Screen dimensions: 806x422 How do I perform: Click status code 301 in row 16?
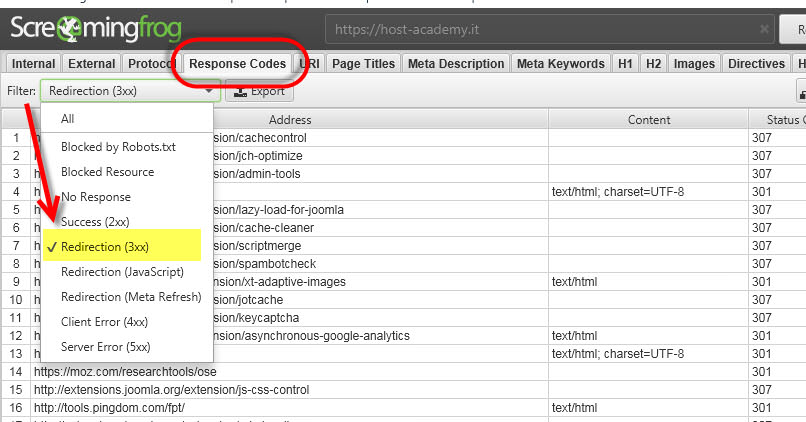pos(761,408)
